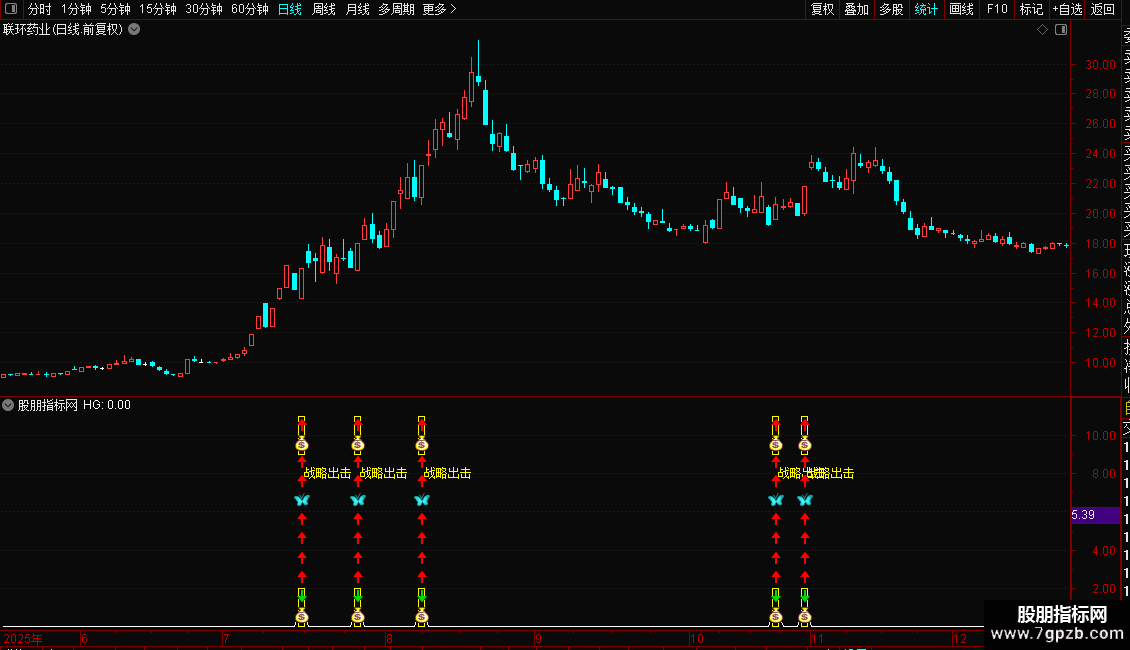This screenshot has width=1130, height=650.
Task: Click the 股朋指标网 HG indicator label
Action: click(x=74, y=405)
